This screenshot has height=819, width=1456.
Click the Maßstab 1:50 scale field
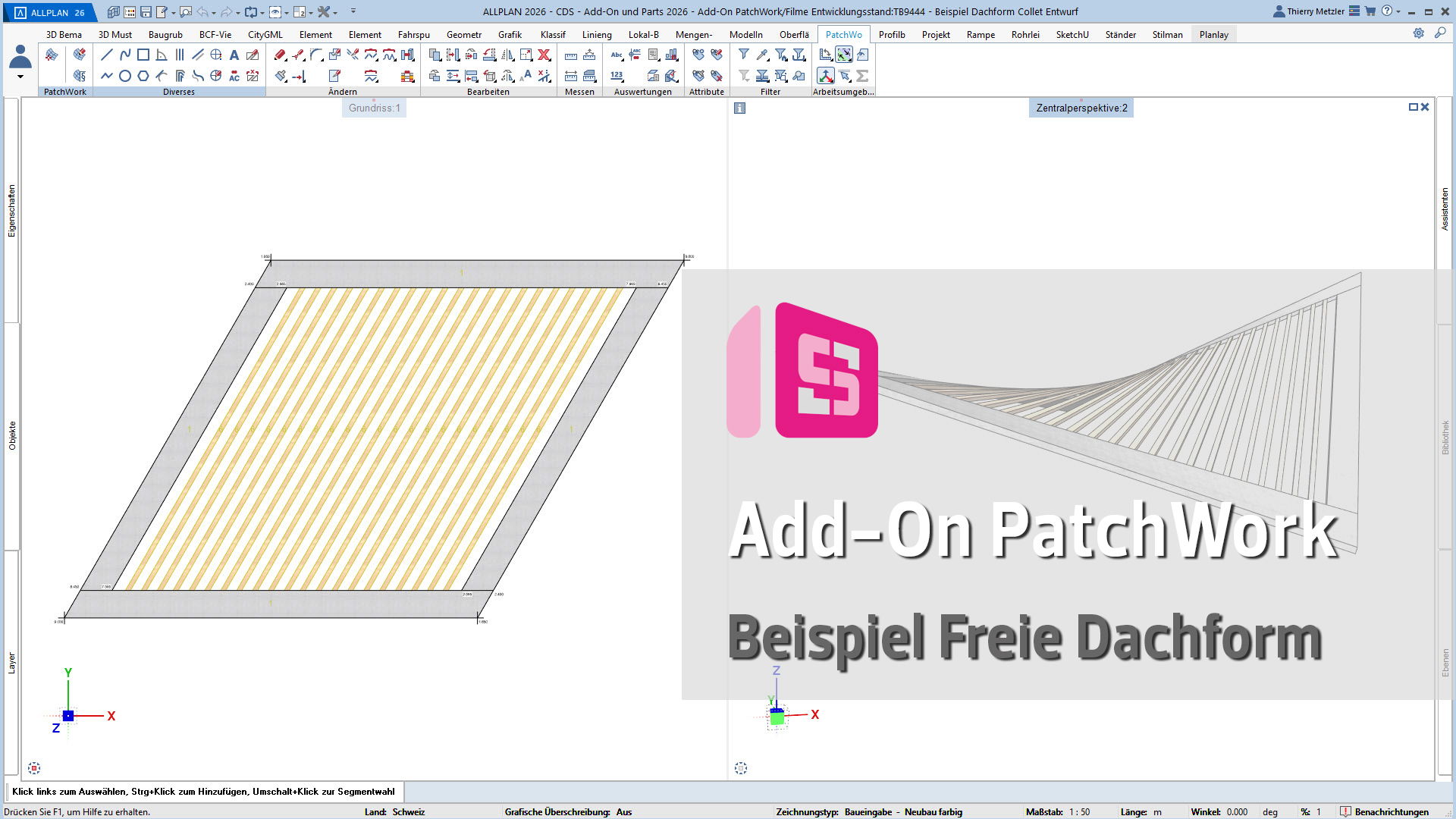click(1079, 811)
